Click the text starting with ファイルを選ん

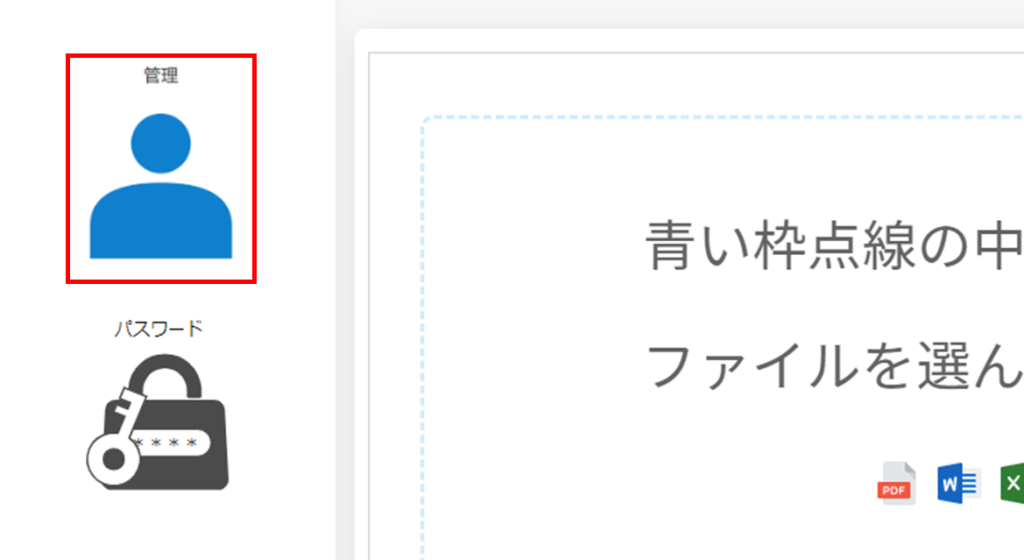point(834,366)
